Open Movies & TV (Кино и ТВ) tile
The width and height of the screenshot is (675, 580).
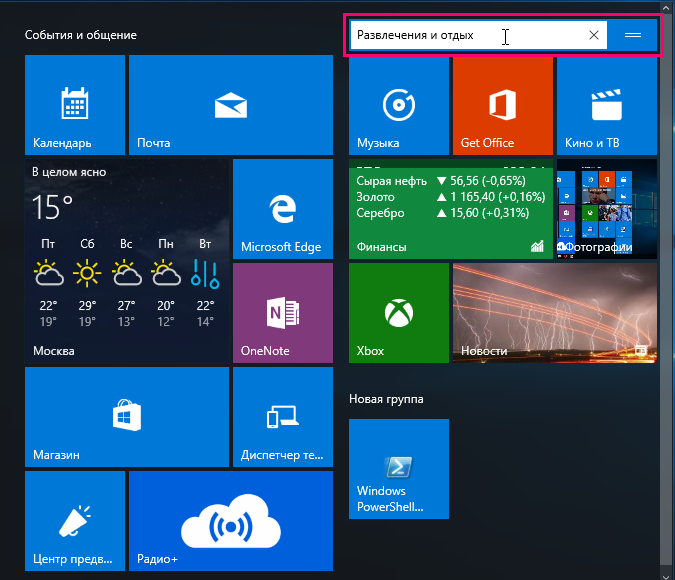(606, 104)
